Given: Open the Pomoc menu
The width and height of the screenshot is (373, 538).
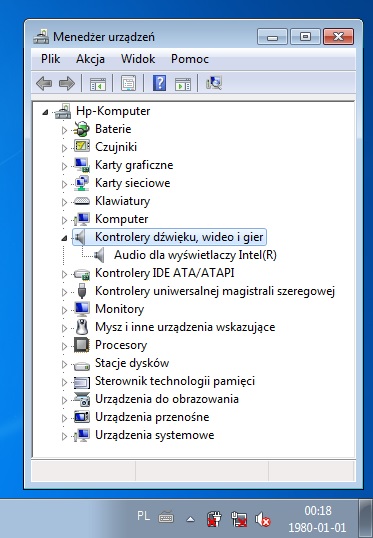Looking at the screenshot, I should [x=190, y=59].
